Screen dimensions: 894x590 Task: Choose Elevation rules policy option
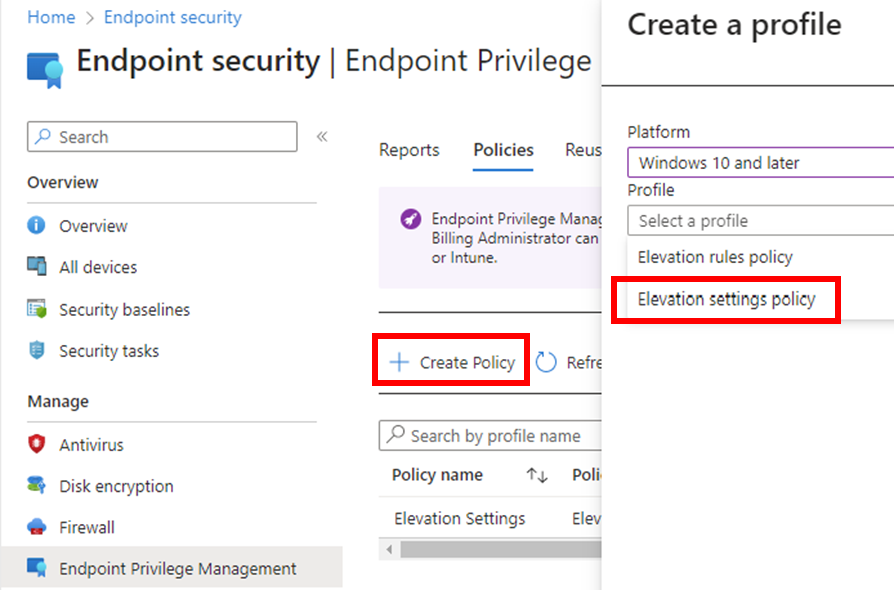click(715, 257)
